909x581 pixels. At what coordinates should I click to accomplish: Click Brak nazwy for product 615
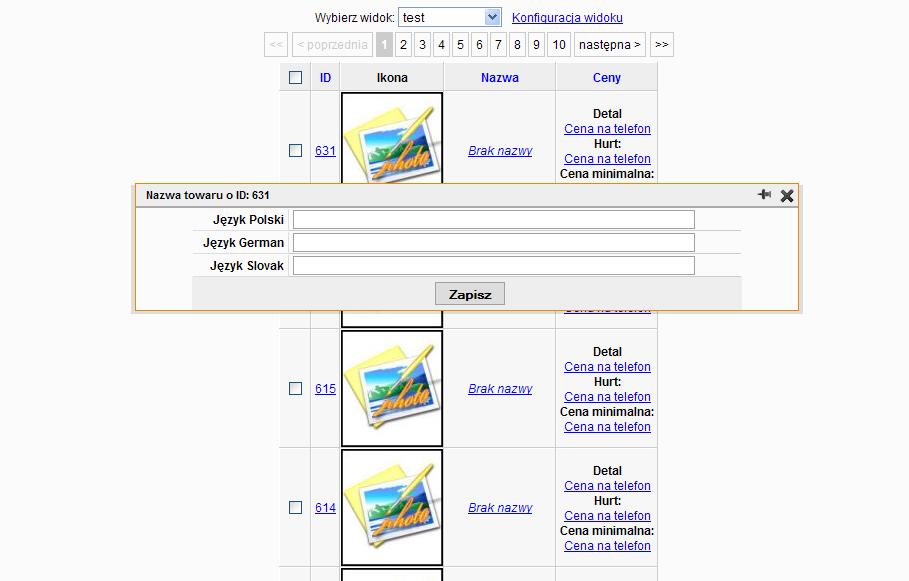pyautogui.click(x=500, y=388)
